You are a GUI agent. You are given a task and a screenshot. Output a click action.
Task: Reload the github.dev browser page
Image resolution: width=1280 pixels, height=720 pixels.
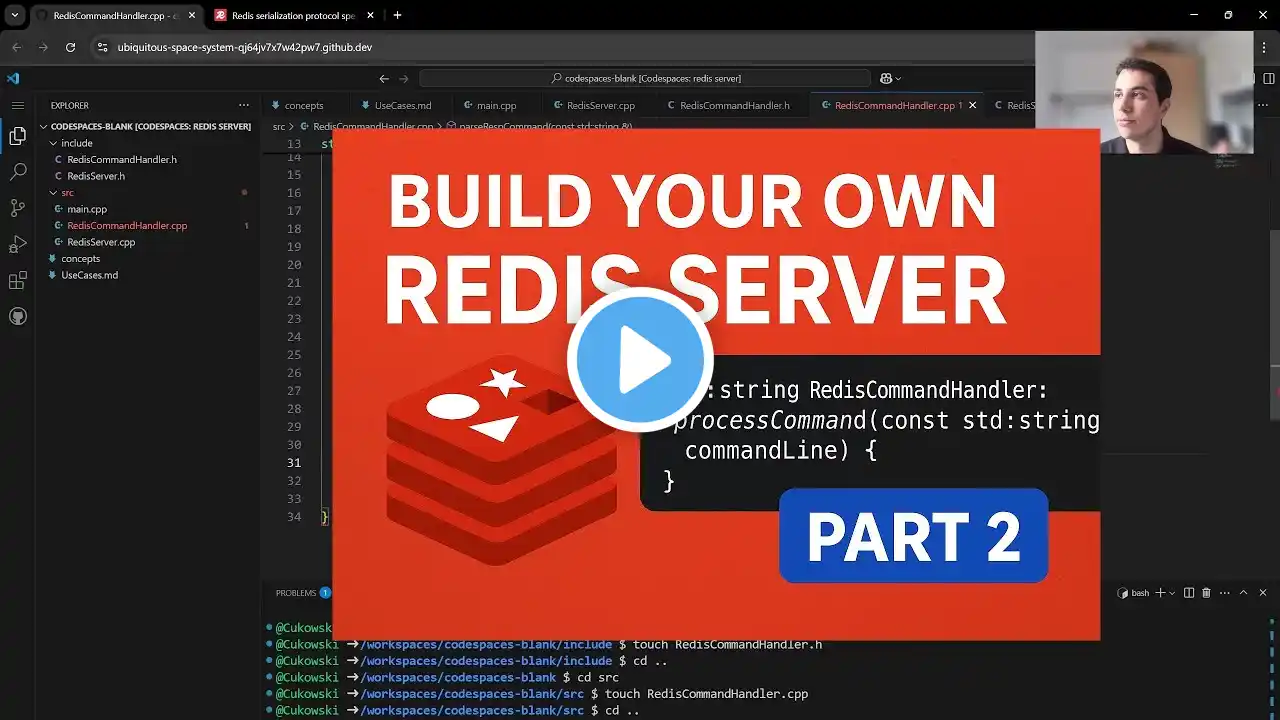(x=70, y=47)
